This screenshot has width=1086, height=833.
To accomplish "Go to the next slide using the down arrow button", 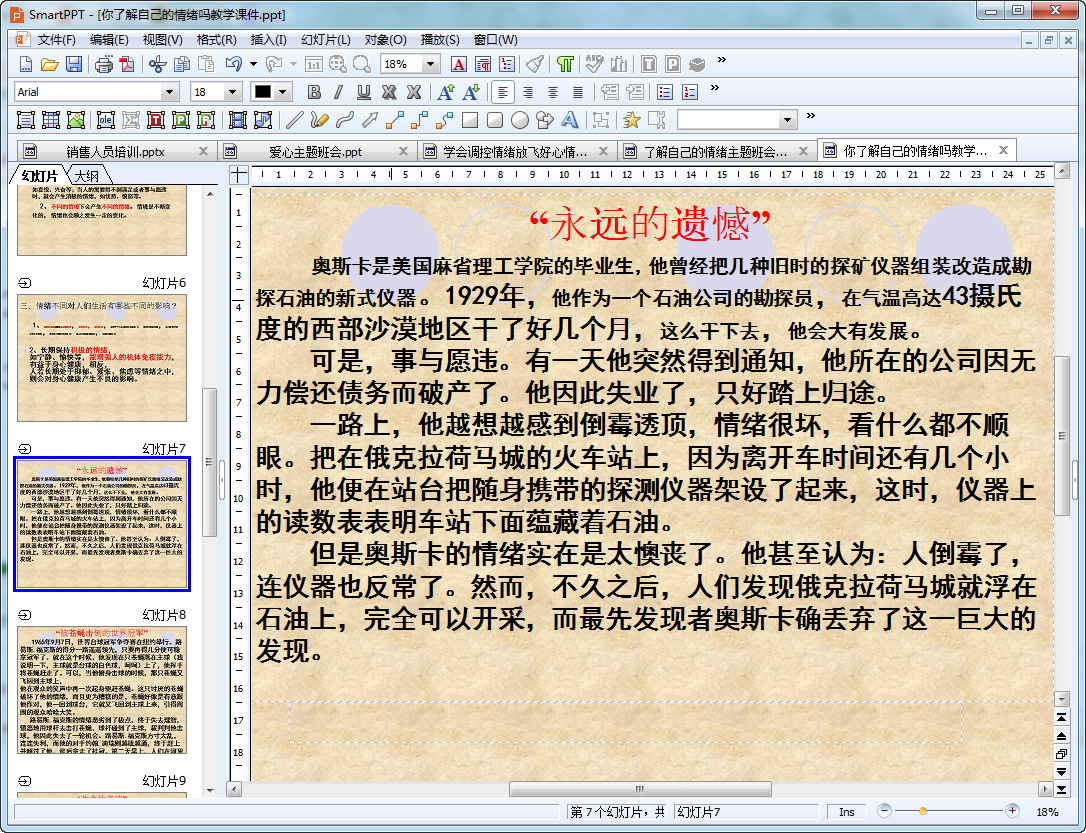I will click(x=1062, y=771).
